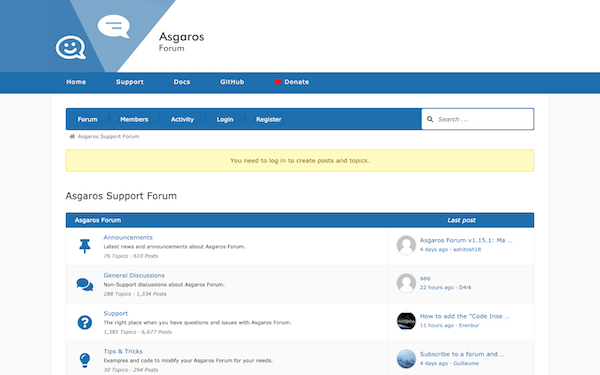Click the question mark icon for Support
The image size is (600, 375).
click(85, 322)
